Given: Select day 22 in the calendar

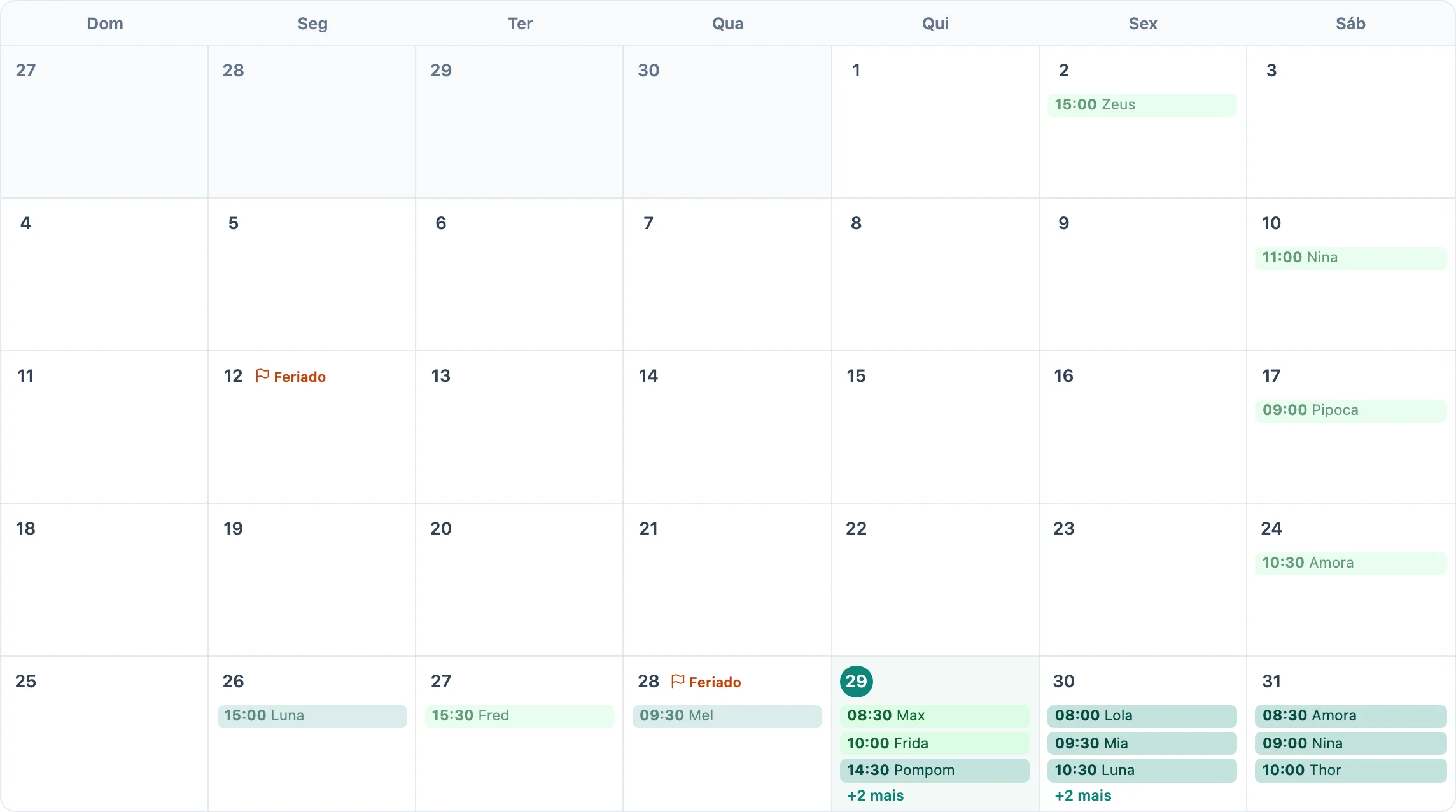Looking at the screenshot, I should point(857,529).
